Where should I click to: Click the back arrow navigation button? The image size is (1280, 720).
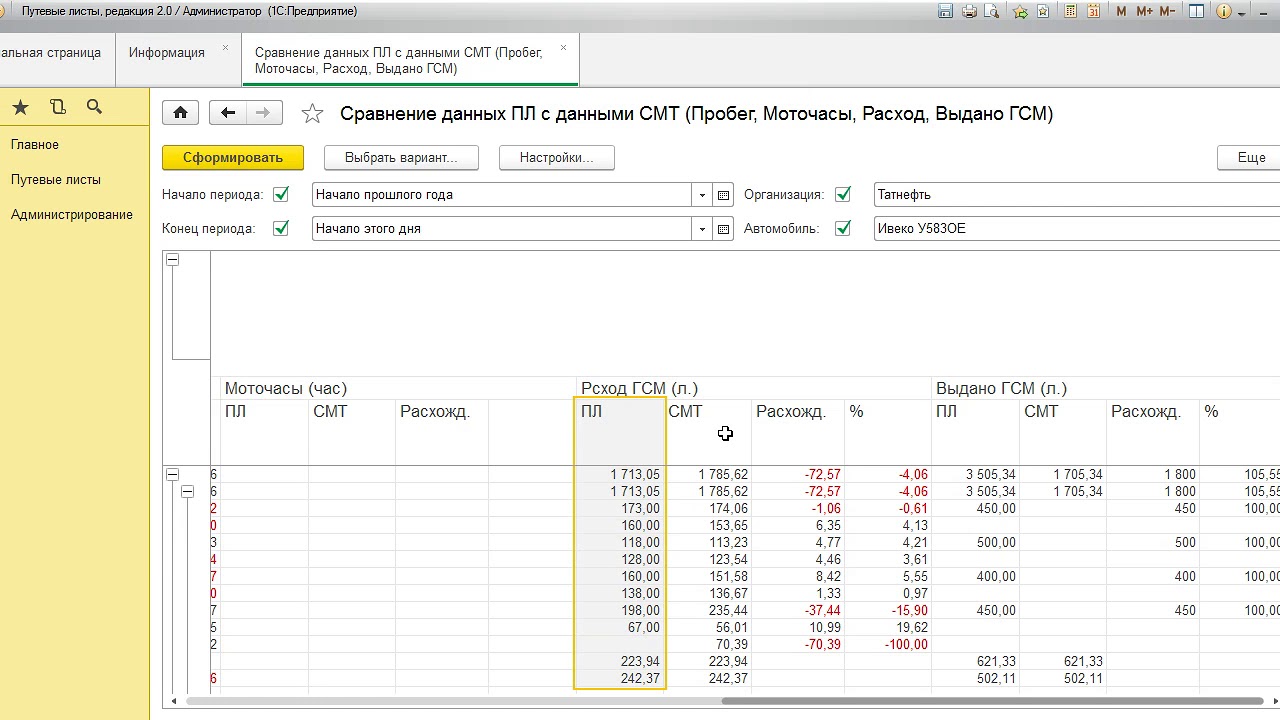coord(228,113)
